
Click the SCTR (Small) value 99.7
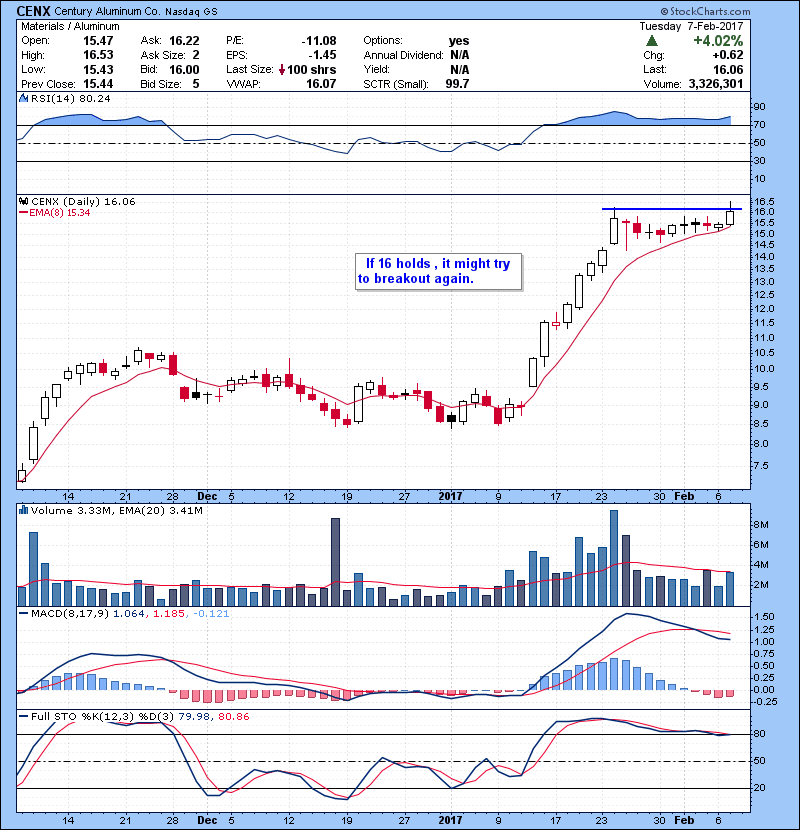pos(456,84)
